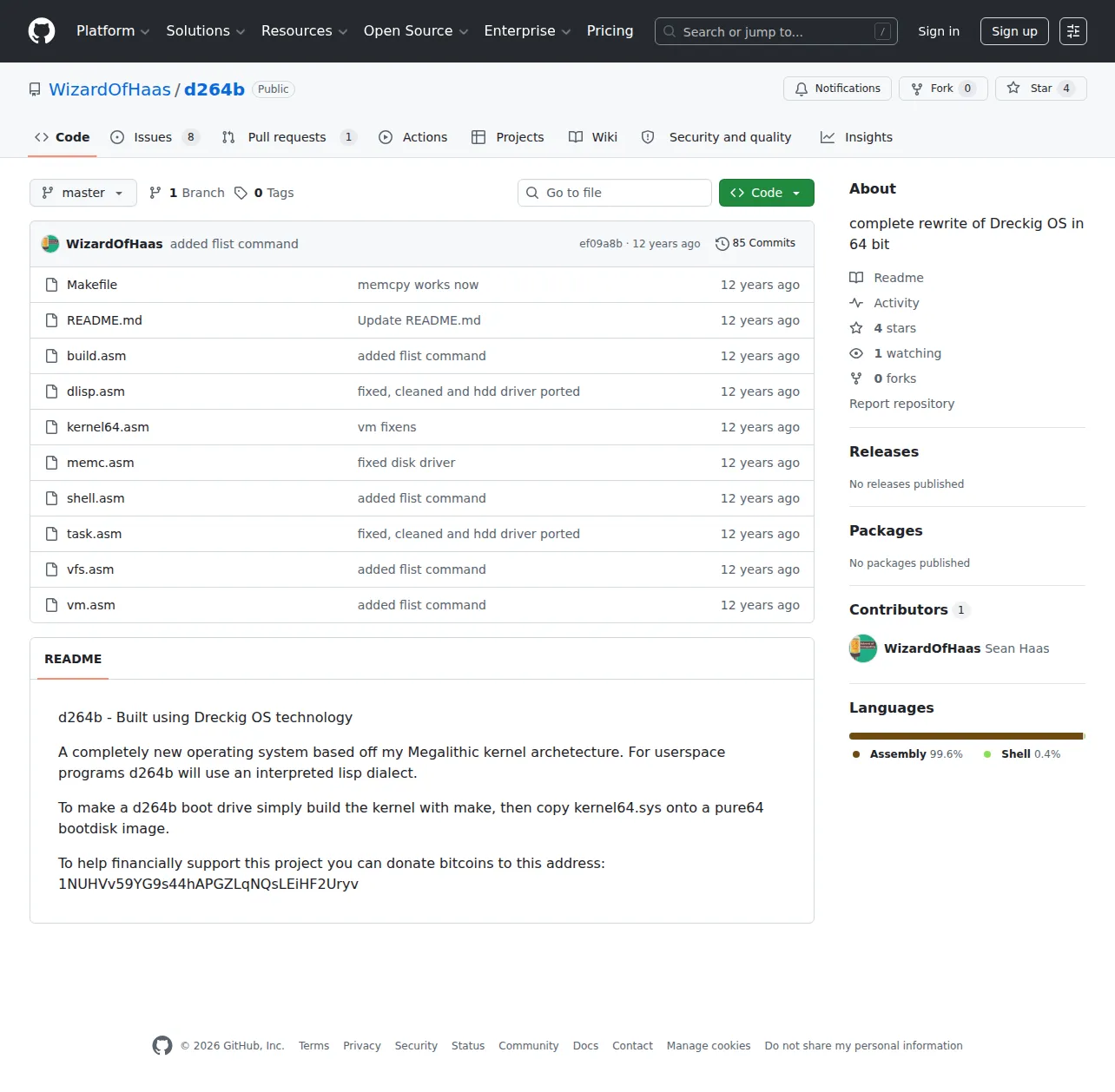Click the Sign in link
This screenshot has width=1115, height=1092.
pos(939,31)
